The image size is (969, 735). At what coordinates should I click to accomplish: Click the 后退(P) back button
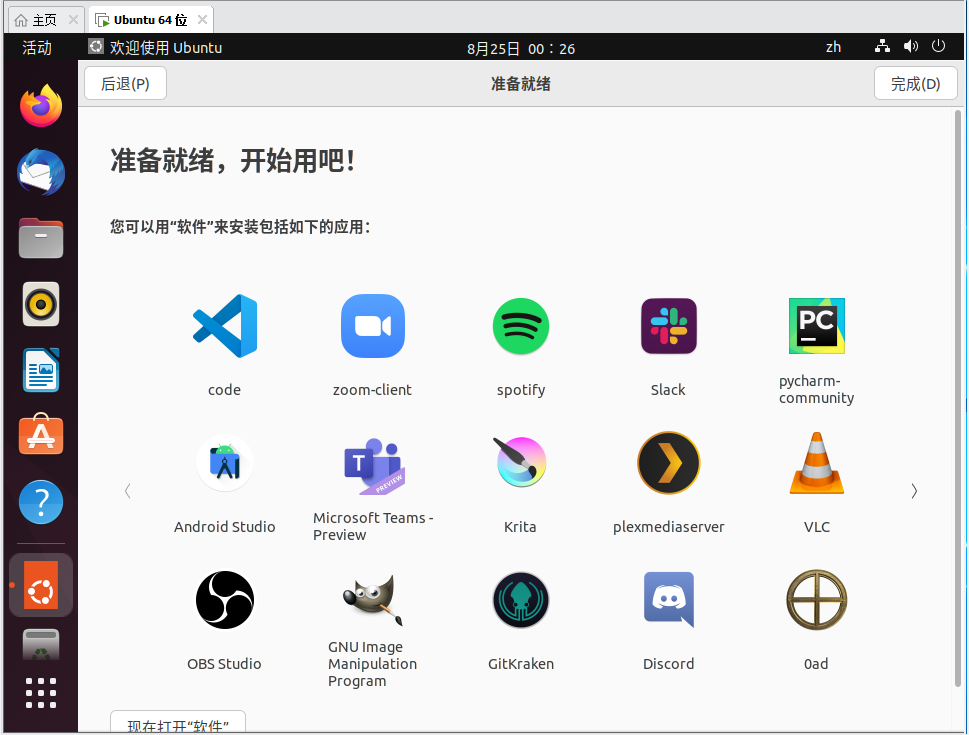(x=125, y=83)
